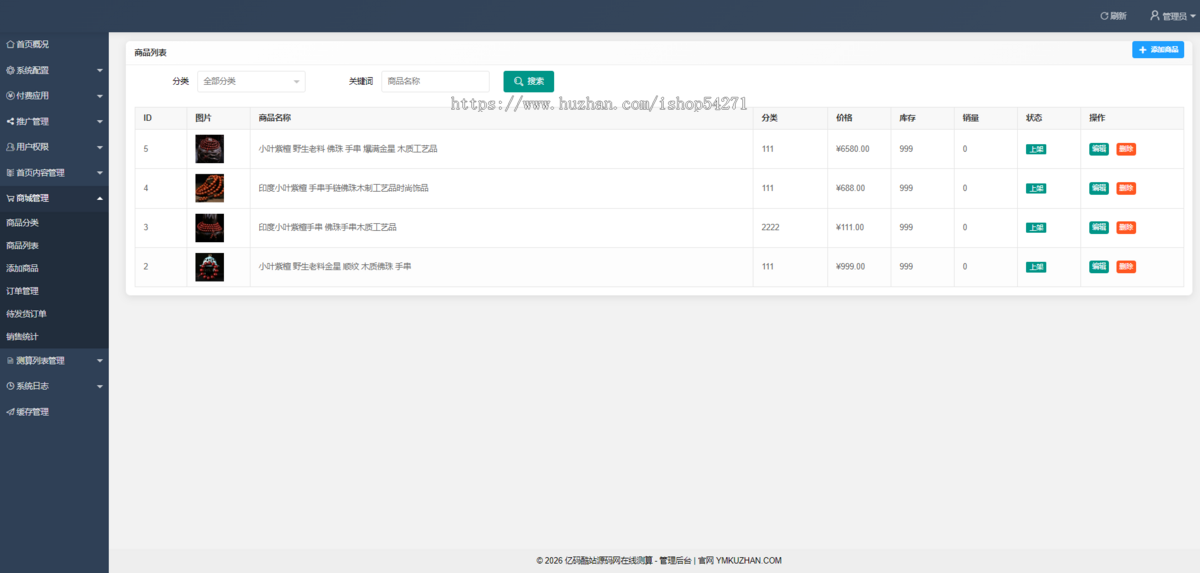Collapse the 商城管理 sidebar menu arrow

click(x=100, y=198)
